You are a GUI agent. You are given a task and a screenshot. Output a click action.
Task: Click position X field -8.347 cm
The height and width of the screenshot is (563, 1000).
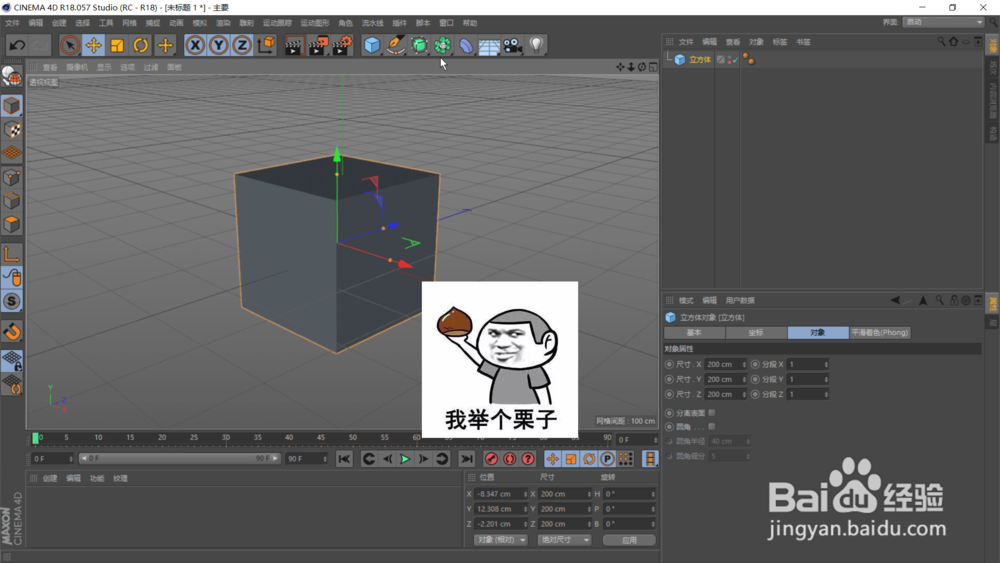tap(501, 494)
